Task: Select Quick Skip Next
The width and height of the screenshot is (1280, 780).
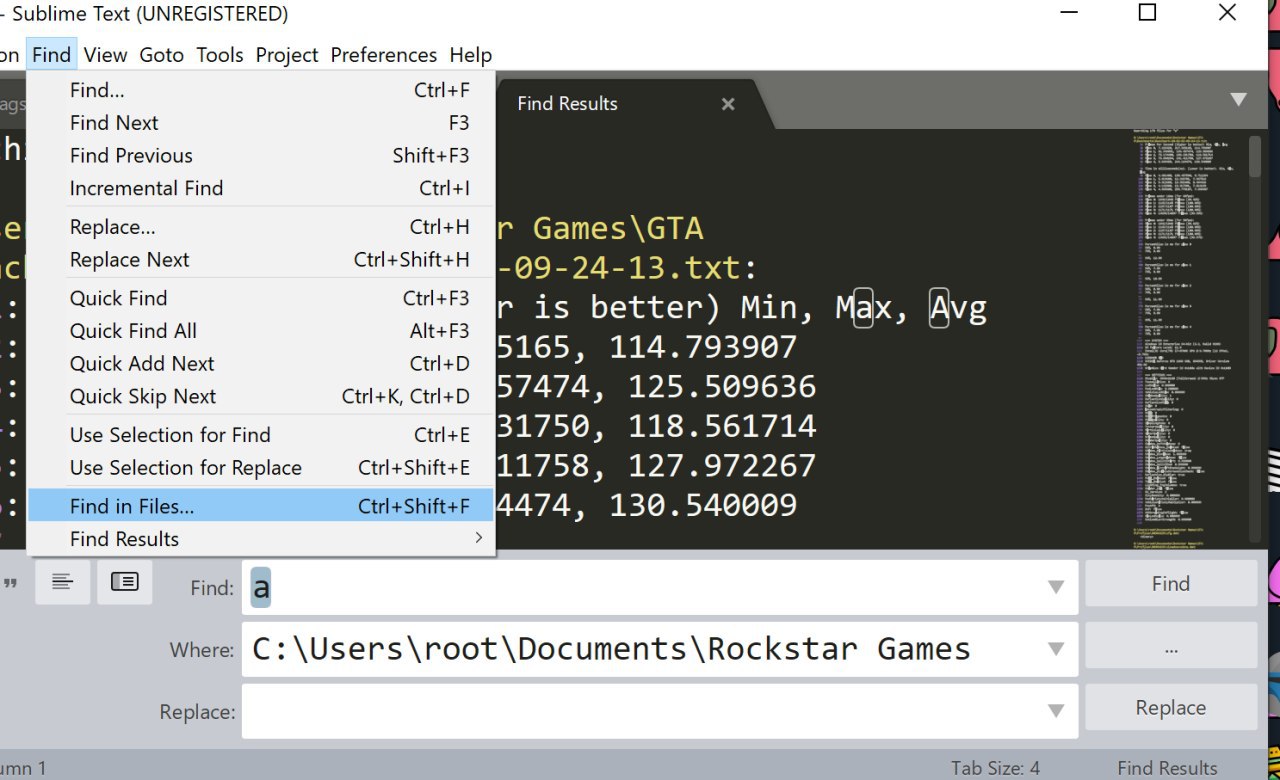Action: click(261, 397)
